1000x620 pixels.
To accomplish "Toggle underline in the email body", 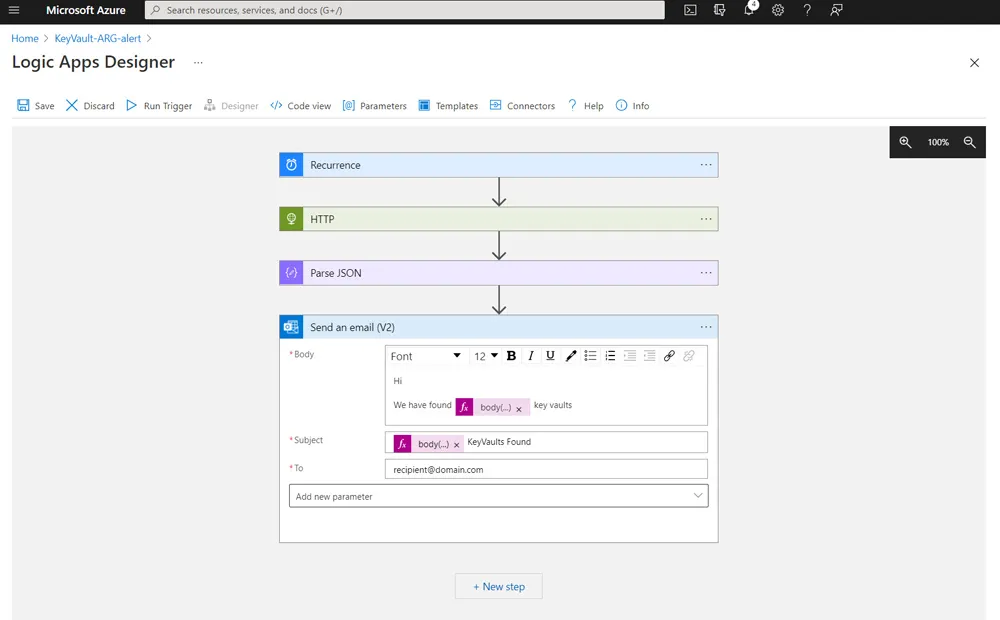I will point(550,356).
